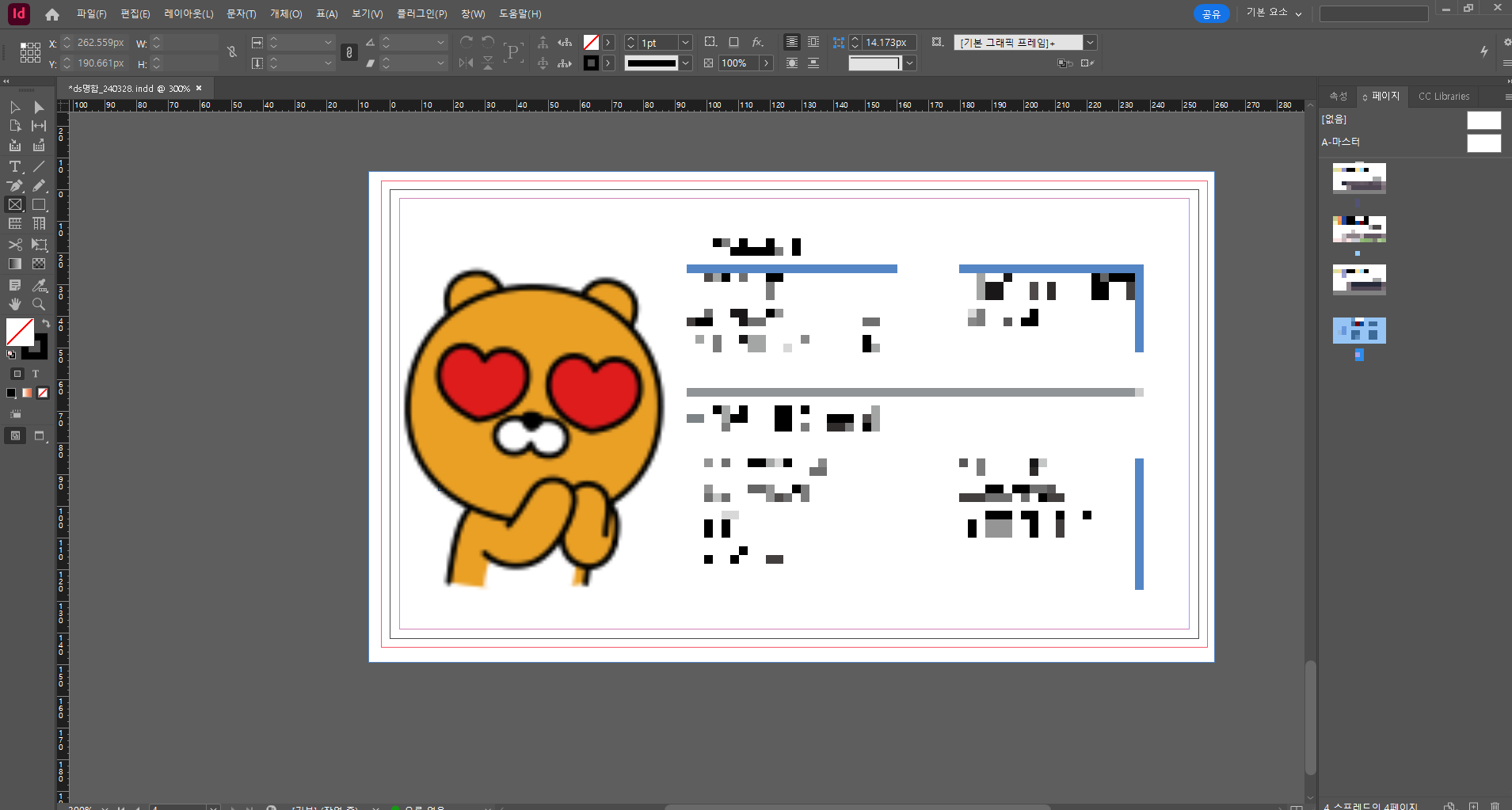
Task: Expand the opacity 100% slider arrow
Action: 767,63
